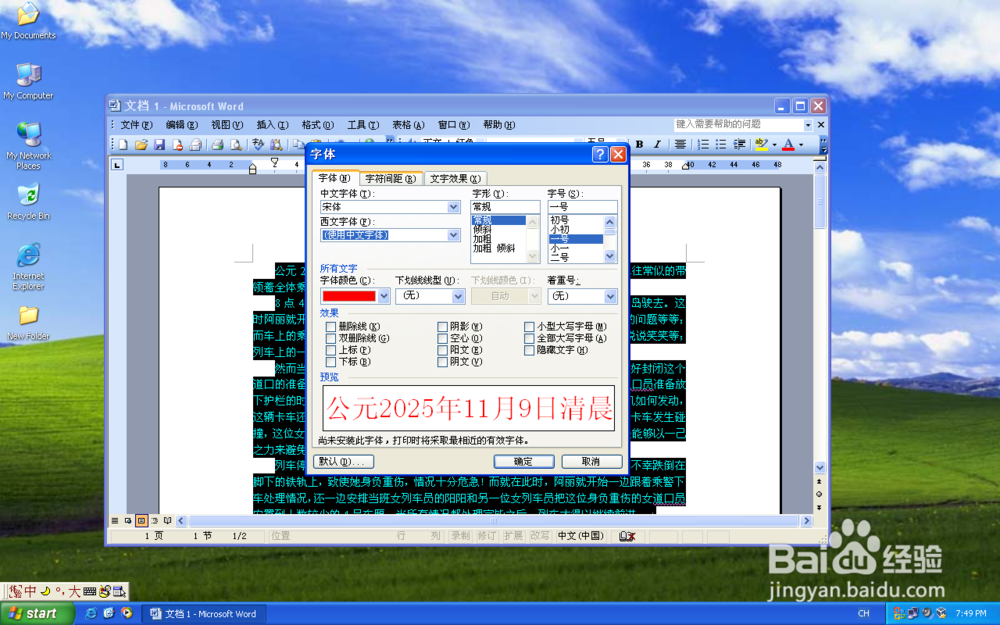Viewport: 1000px width, 625px height.
Task: Open the 下划线线型 underline style dropdown
Action: point(458,296)
